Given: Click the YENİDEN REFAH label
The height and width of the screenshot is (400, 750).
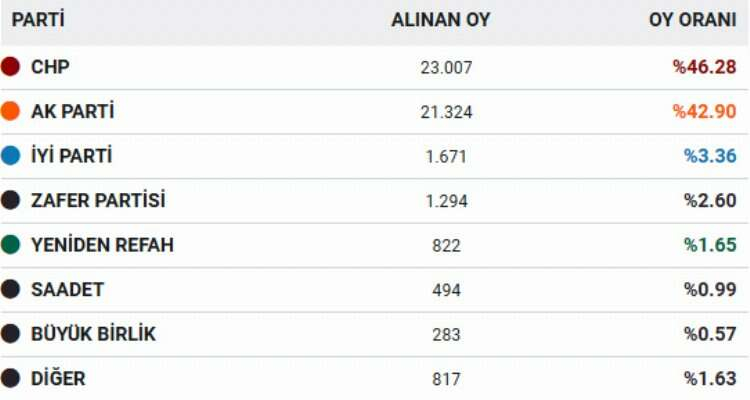Looking at the screenshot, I should (102, 245).
